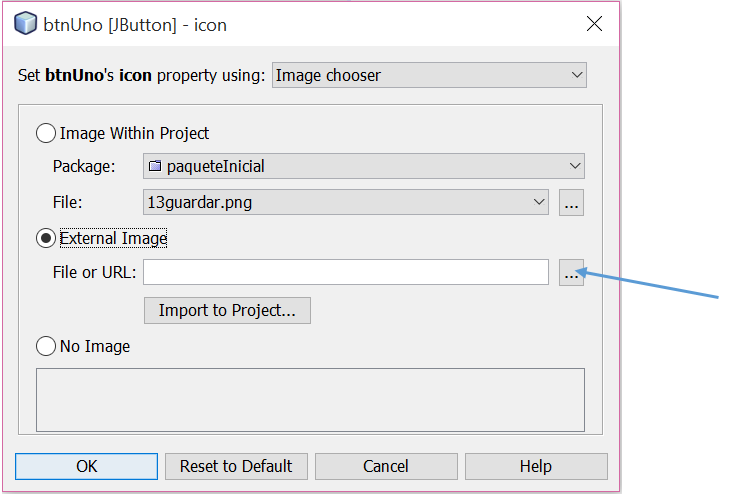Click the External Image label text

tap(113, 238)
